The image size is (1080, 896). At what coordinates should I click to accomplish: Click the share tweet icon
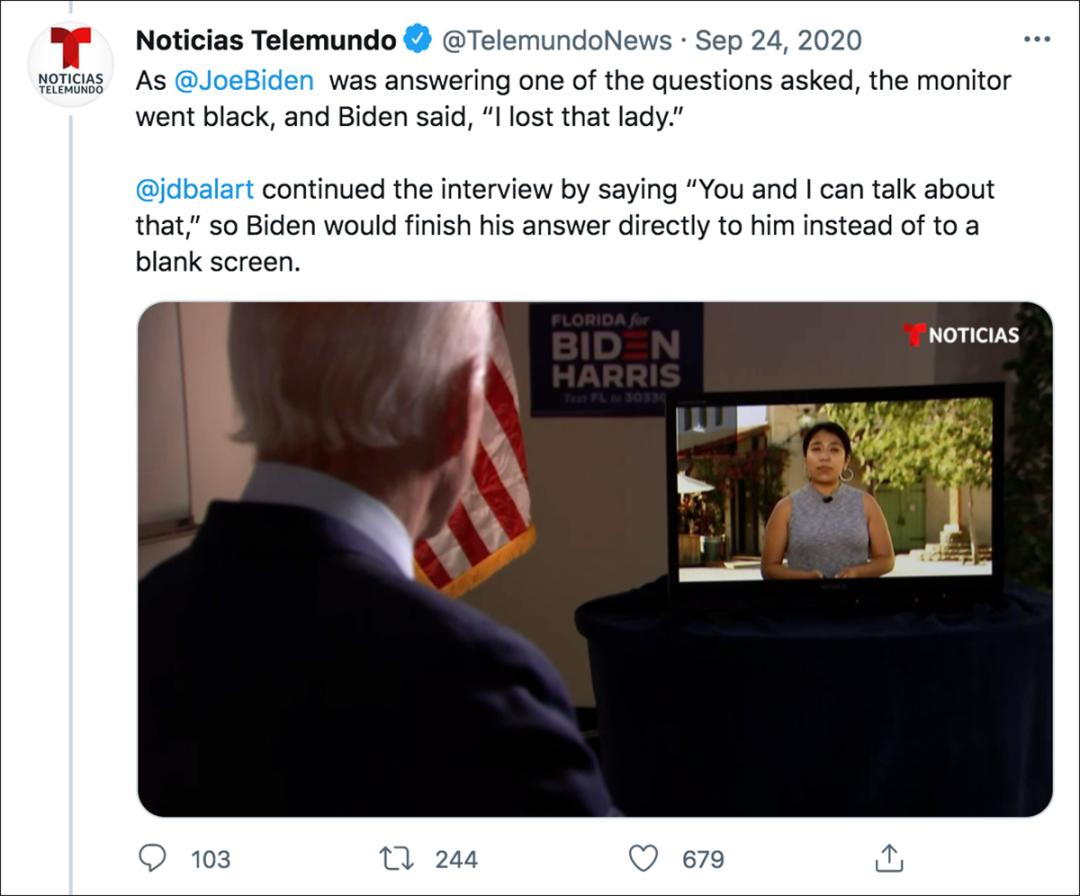pyautogui.click(x=889, y=858)
